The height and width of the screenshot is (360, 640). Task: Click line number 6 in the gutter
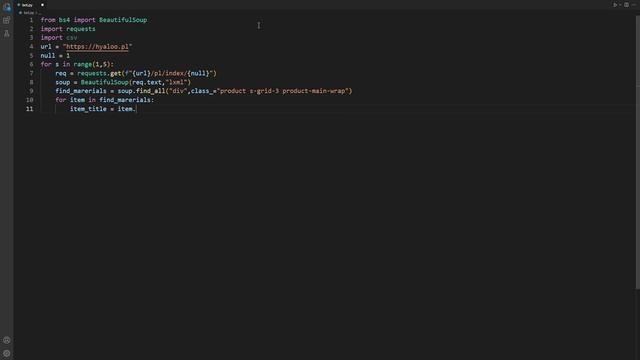(x=31, y=64)
